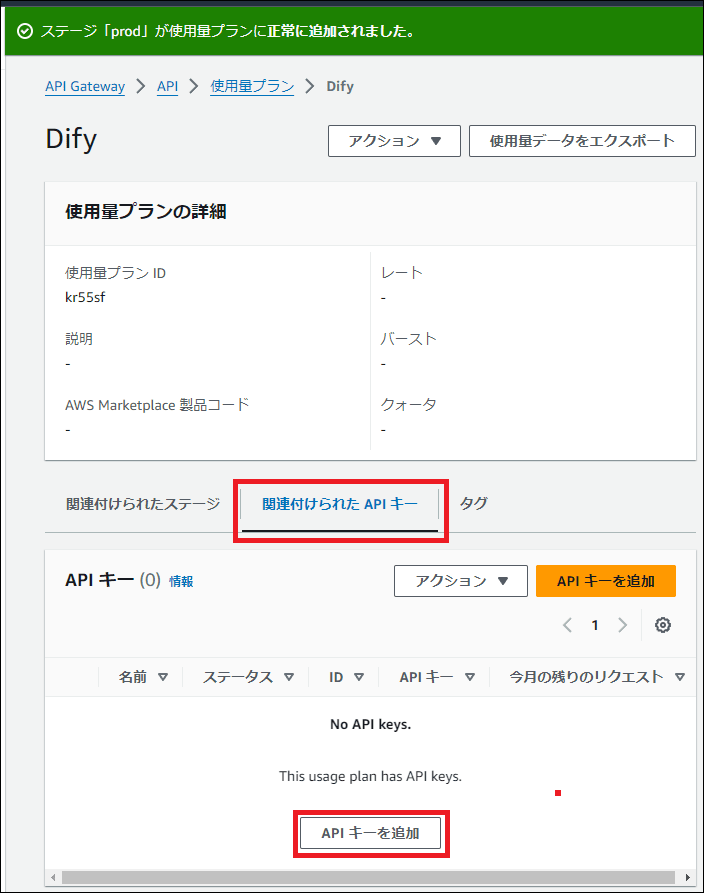Open the タグ tab

473,503
